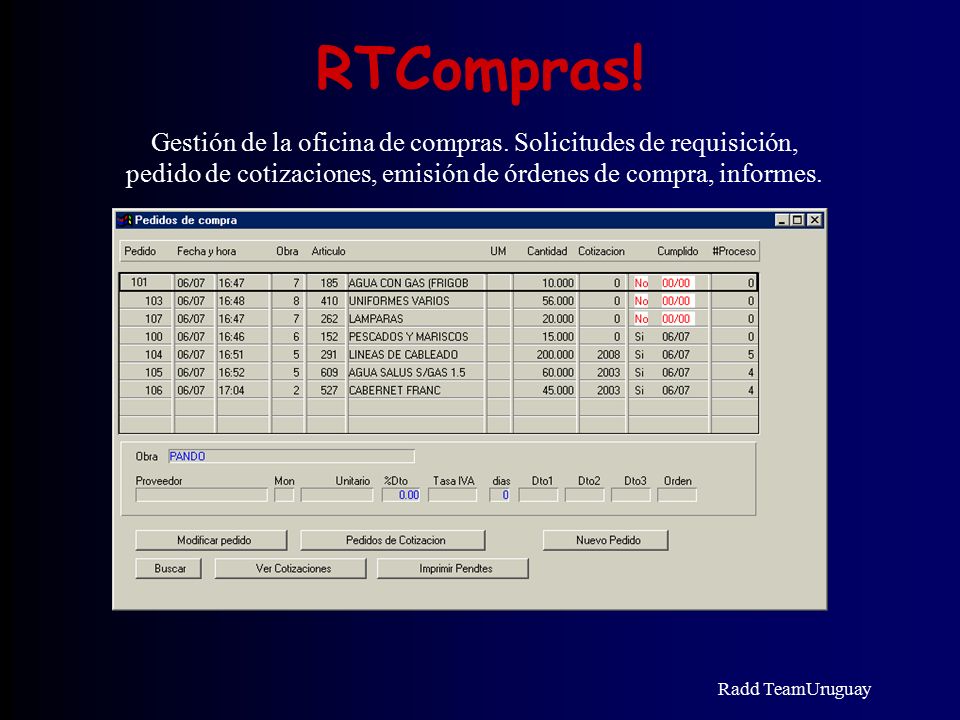
Task: Click the %Dto field showing 0.00
Action: point(401,495)
